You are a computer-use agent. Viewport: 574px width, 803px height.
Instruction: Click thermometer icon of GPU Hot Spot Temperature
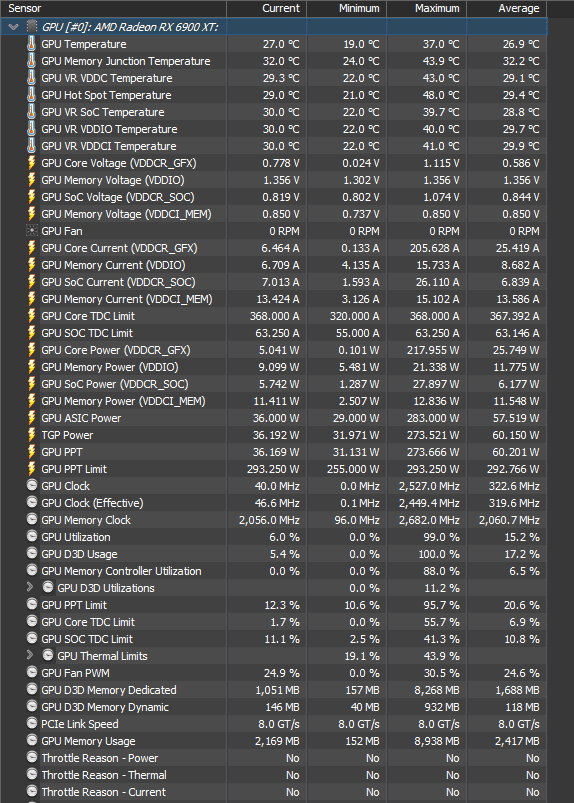(32, 95)
